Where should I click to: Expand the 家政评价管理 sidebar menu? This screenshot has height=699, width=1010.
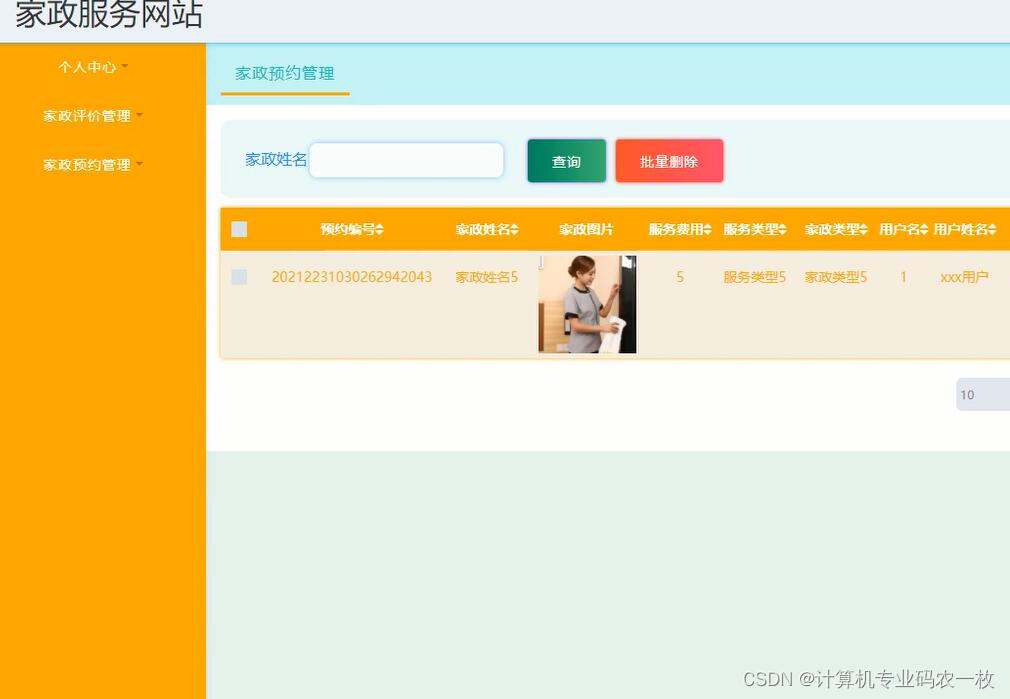[x=91, y=116]
